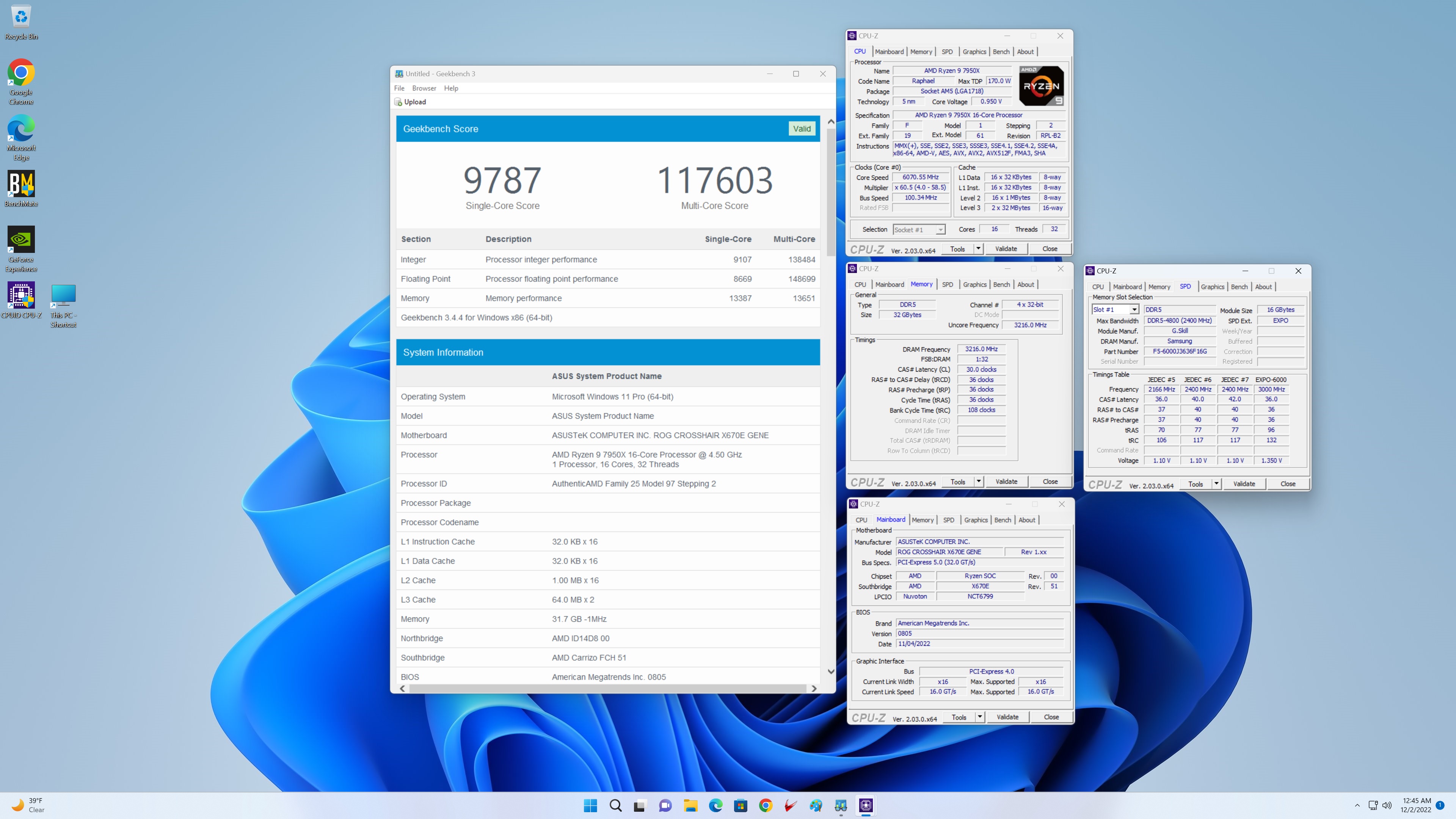Screen dimensions: 1456x819
Task: Click the Memory performance row in Geekbench
Action: (607, 298)
